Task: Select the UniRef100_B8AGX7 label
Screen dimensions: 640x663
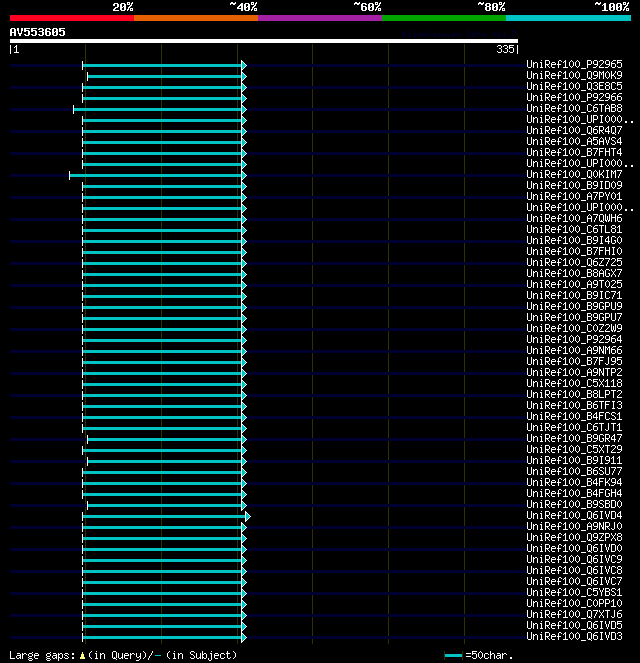Action: click(x=574, y=273)
